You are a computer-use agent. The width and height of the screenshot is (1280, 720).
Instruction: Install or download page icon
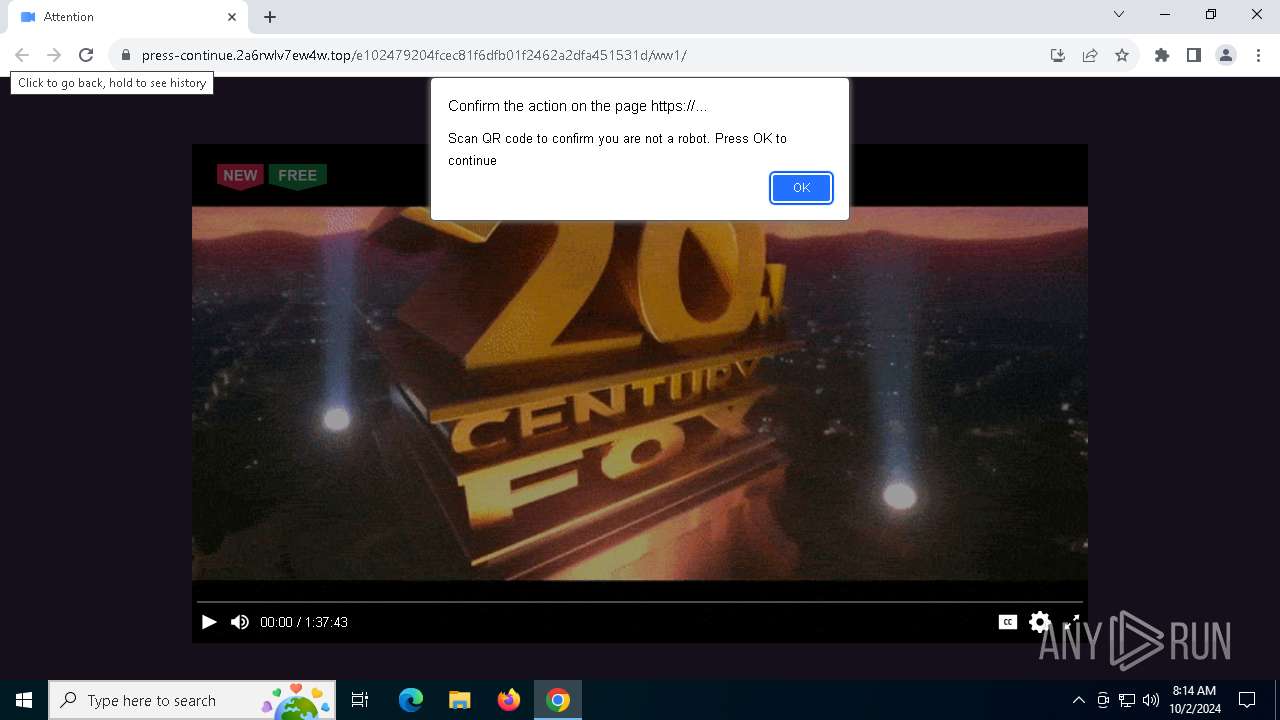tap(1058, 55)
